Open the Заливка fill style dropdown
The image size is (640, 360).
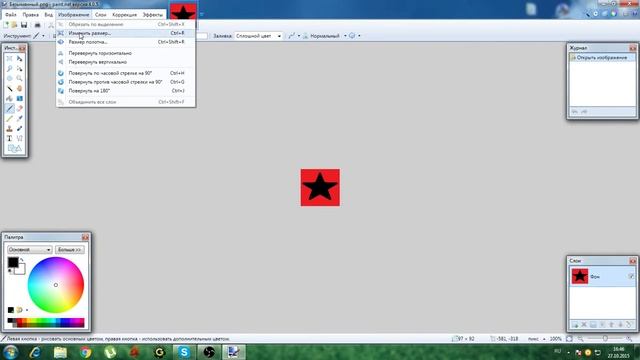[x=258, y=36]
